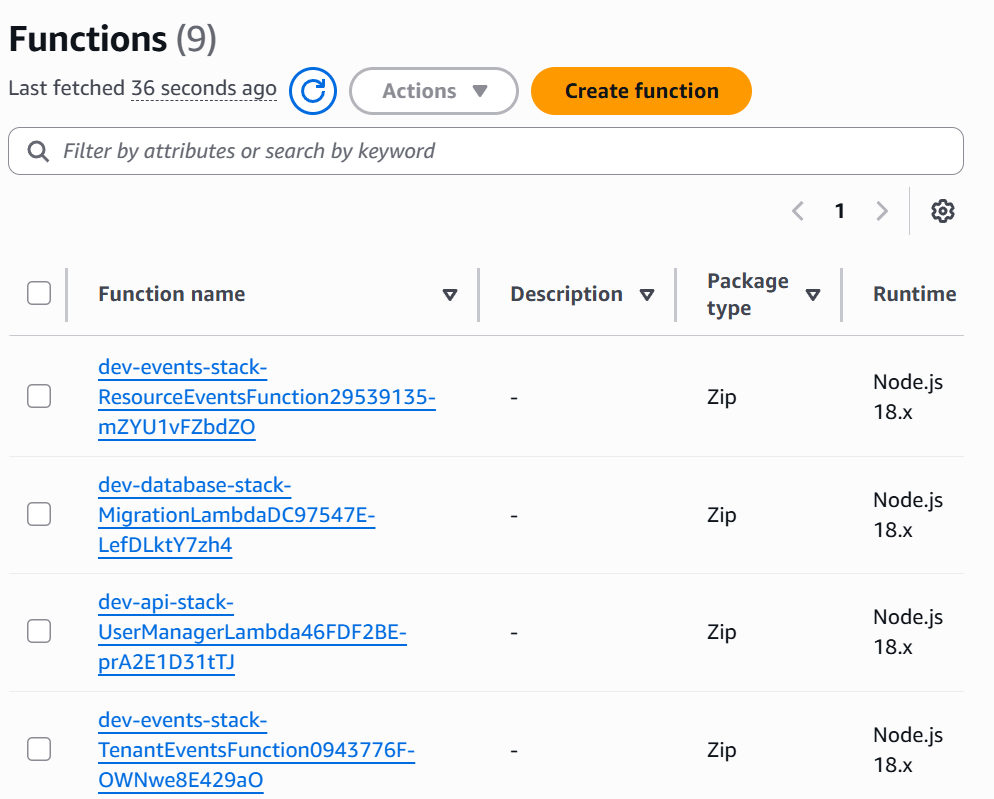Focus the filter by attributes search field
994x799 pixels.
point(486,152)
